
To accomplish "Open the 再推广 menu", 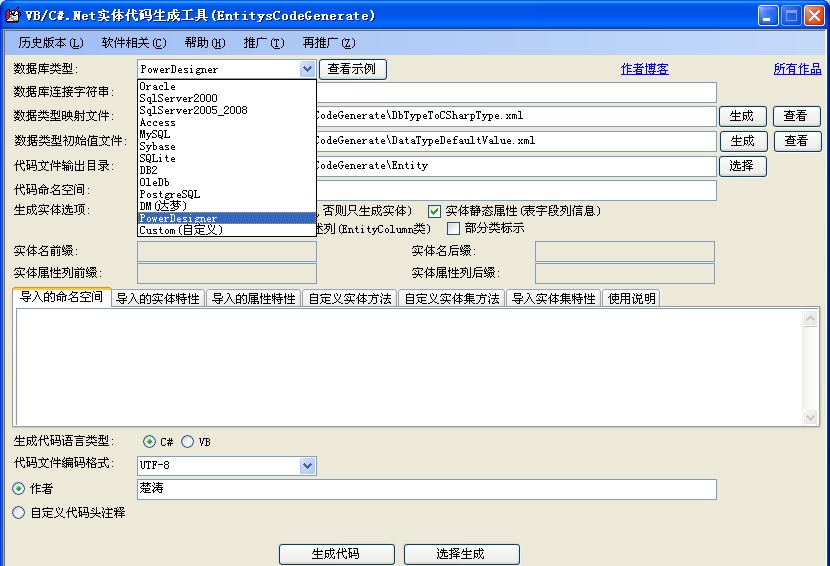I will [x=329, y=43].
